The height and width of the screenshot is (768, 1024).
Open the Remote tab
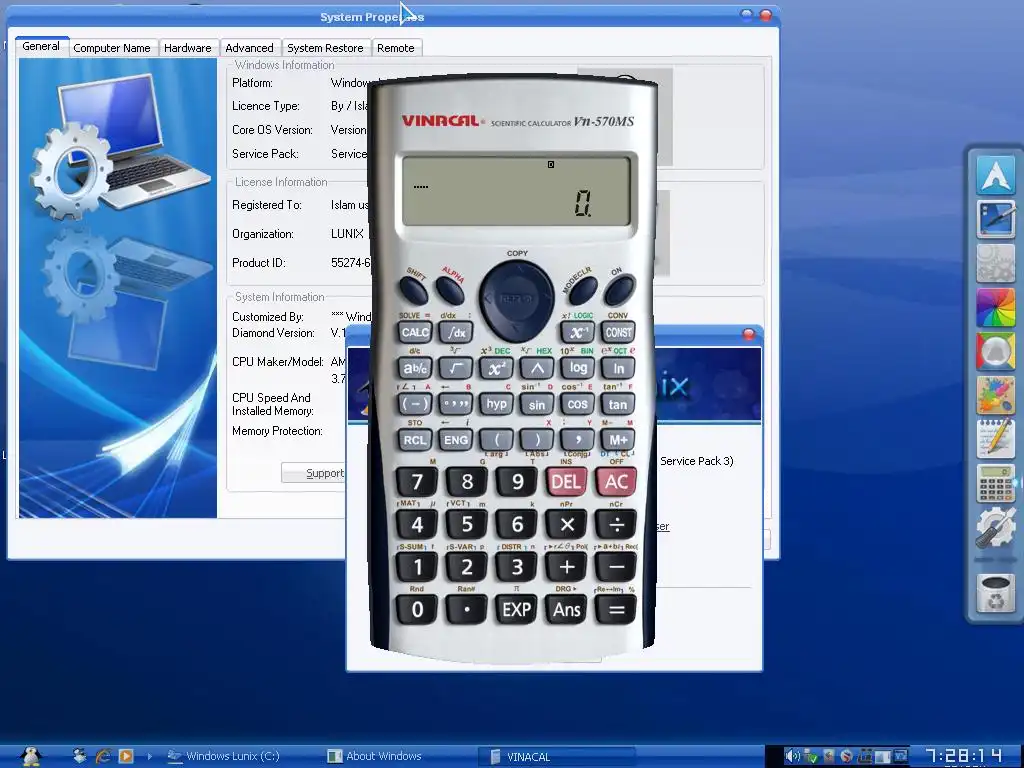396,48
